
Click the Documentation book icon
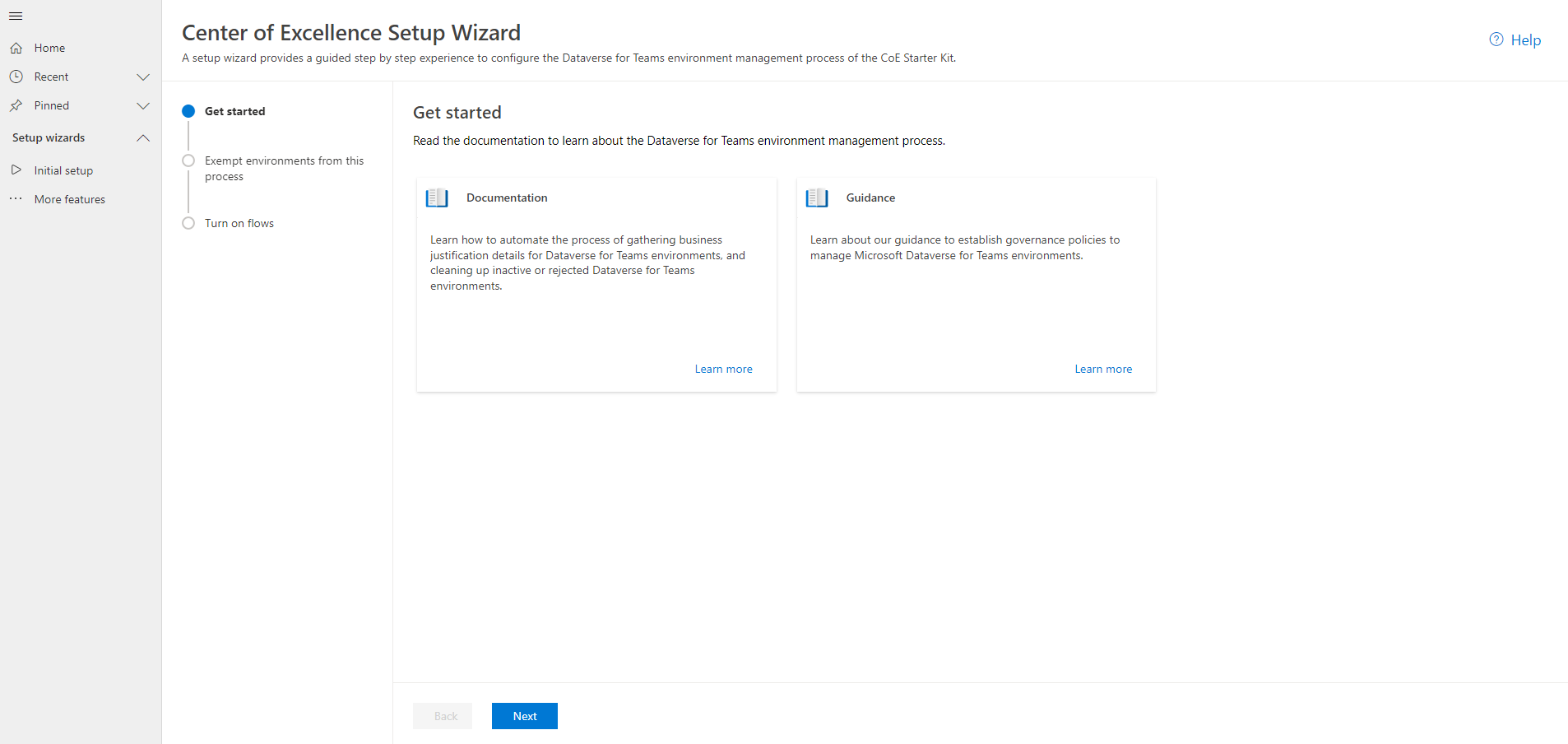click(436, 198)
